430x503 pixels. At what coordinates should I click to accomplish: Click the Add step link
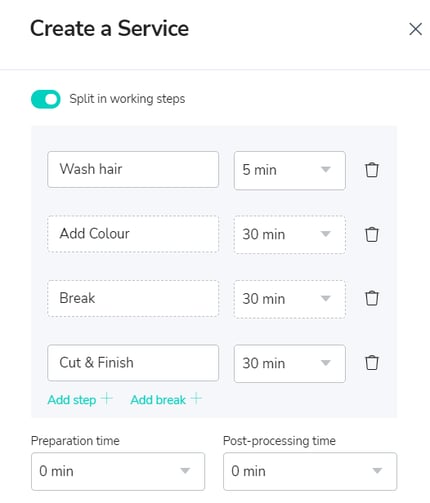pyautogui.click(x=72, y=400)
